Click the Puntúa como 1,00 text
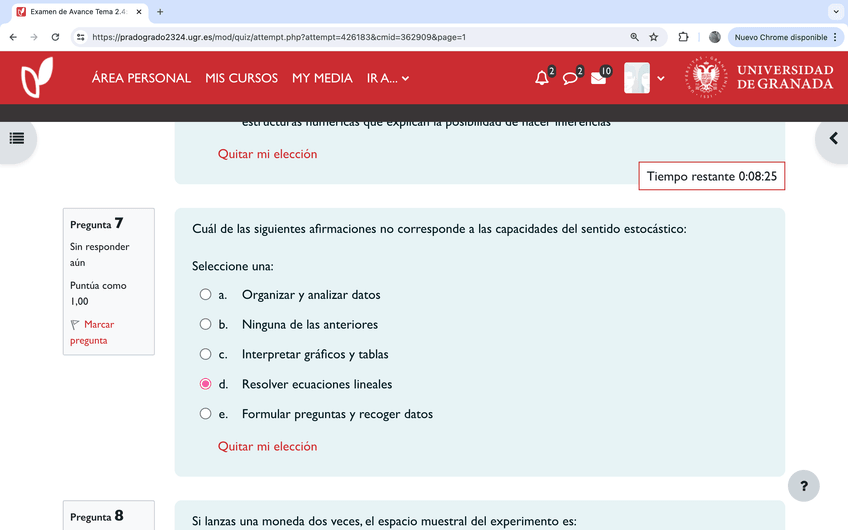This screenshot has height=530, width=848. pos(98,293)
